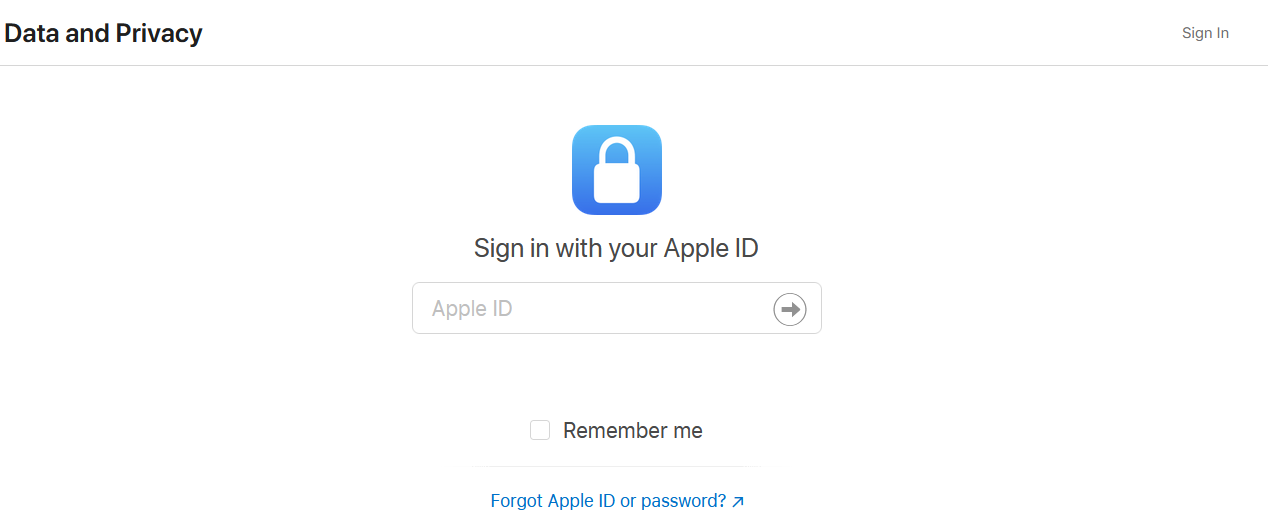
Task: Focus the Apple ID text field
Action: 590,308
